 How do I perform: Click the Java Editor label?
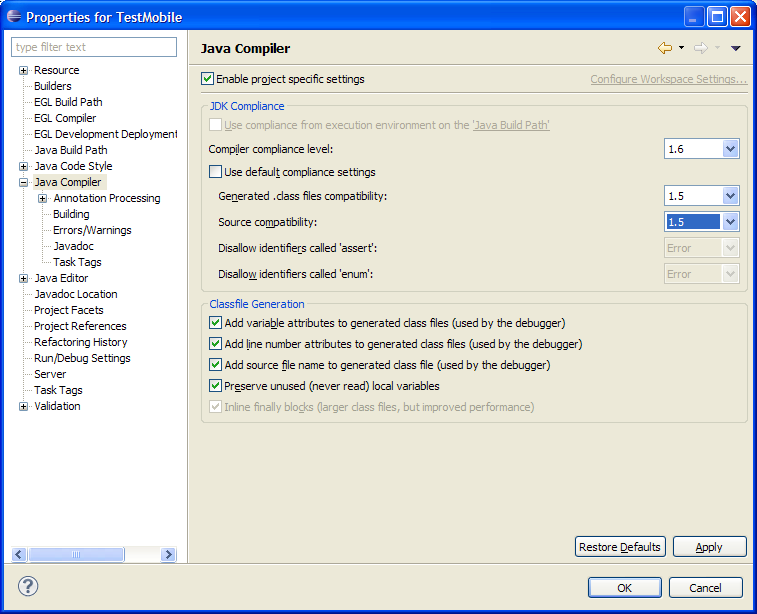tap(61, 278)
